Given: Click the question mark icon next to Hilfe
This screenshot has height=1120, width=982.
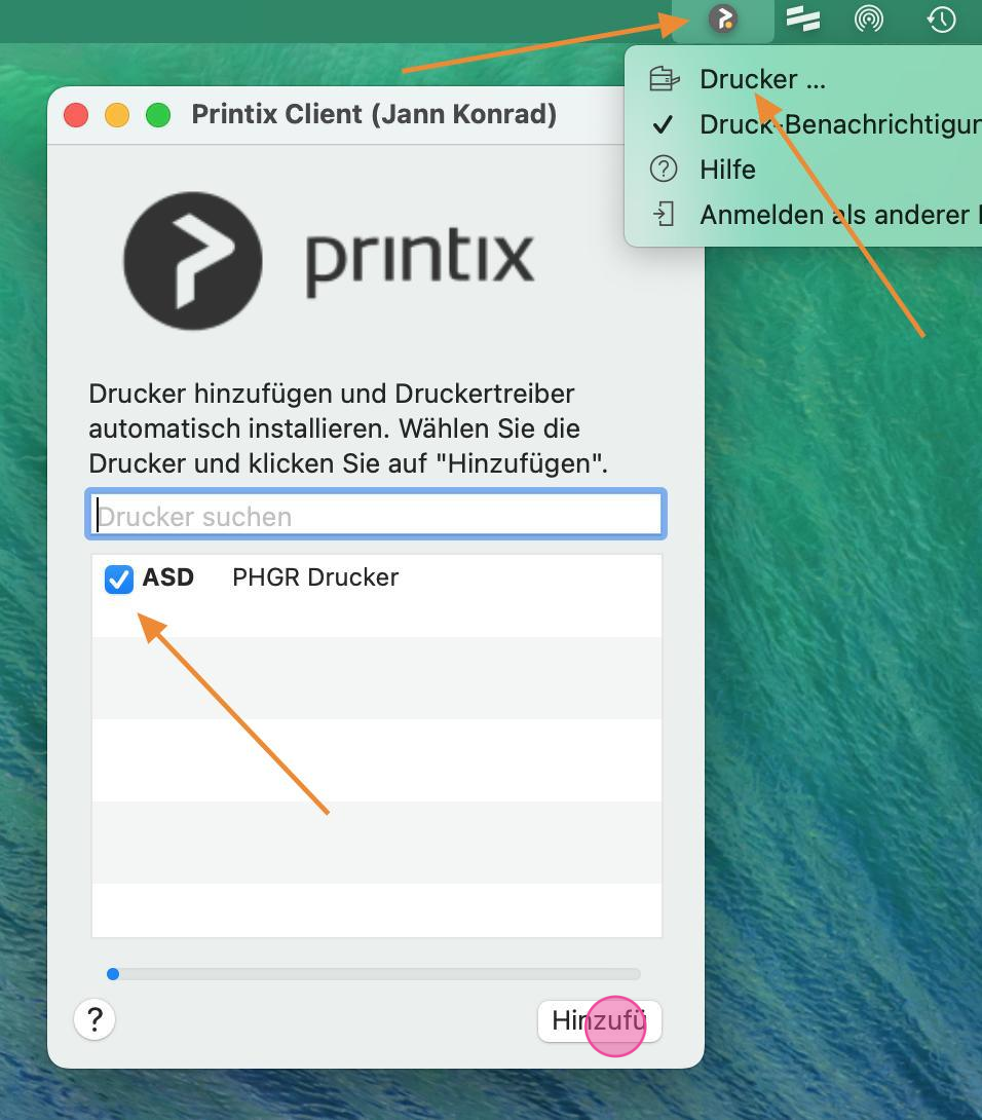Looking at the screenshot, I should click(663, 169).
